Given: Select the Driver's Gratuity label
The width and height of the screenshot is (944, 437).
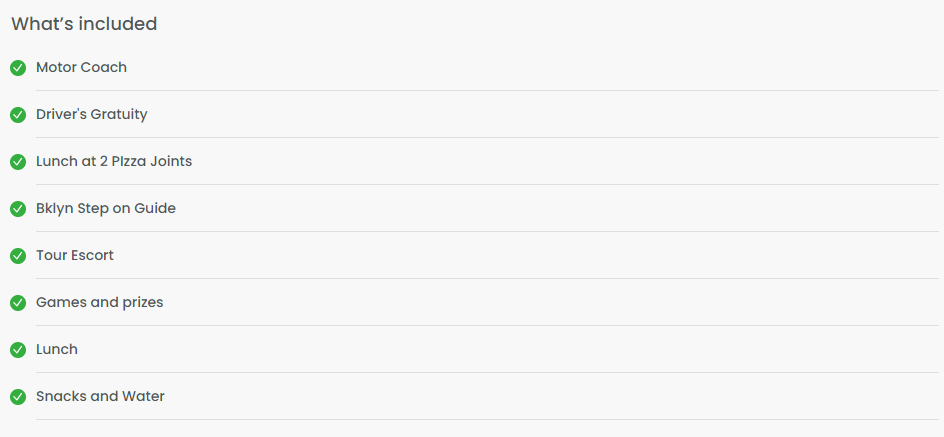Looking at the screenshot, I should tap(92, 114).
